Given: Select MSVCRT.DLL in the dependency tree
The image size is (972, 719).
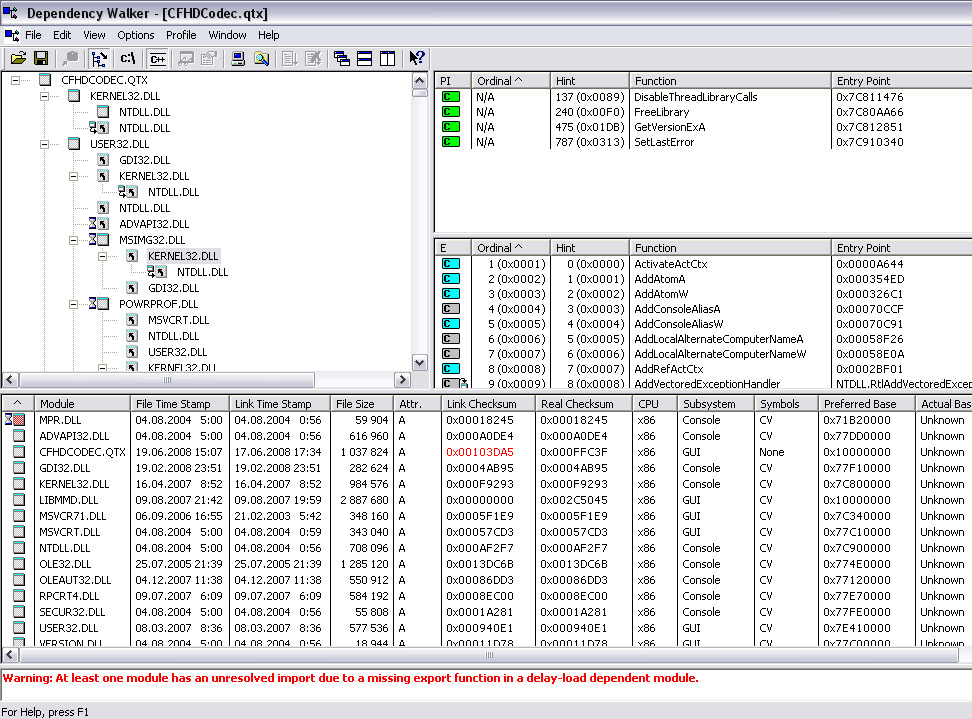Looking at the screenshot, I should [x=179, y=320].
